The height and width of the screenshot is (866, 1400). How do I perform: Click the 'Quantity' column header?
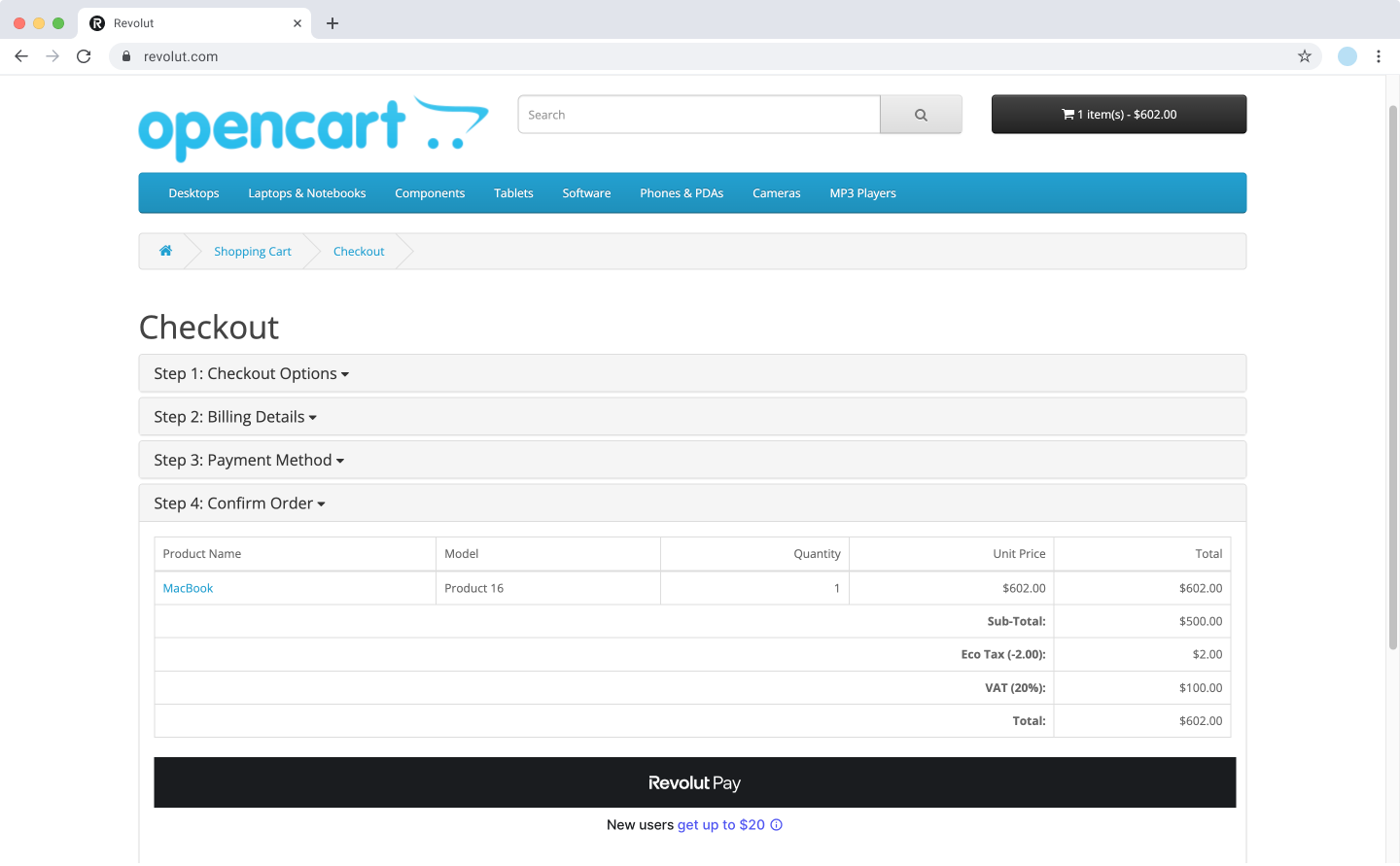click(817, 554)
